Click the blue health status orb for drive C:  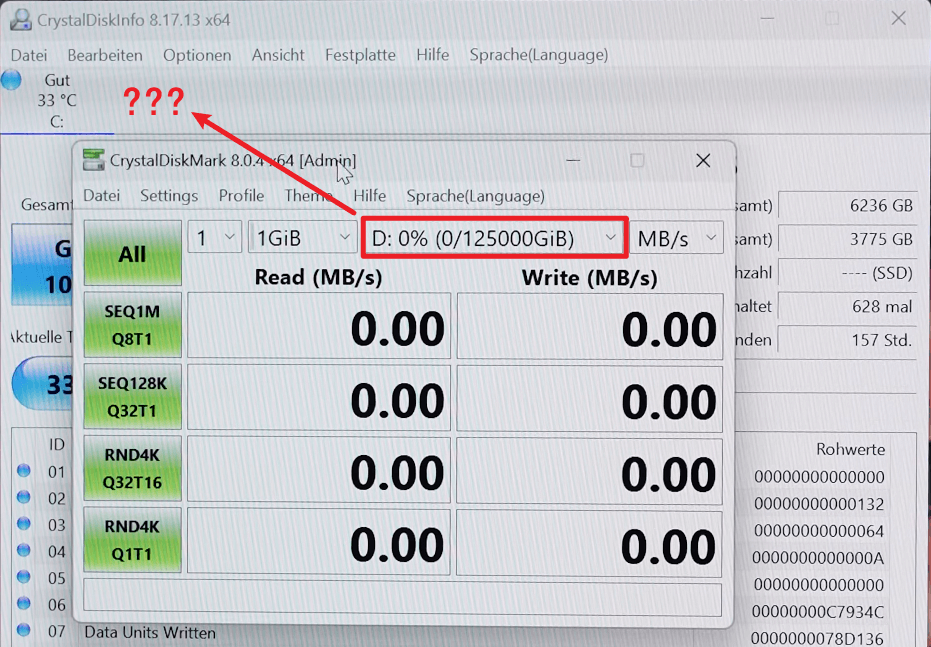pos(11,80)
